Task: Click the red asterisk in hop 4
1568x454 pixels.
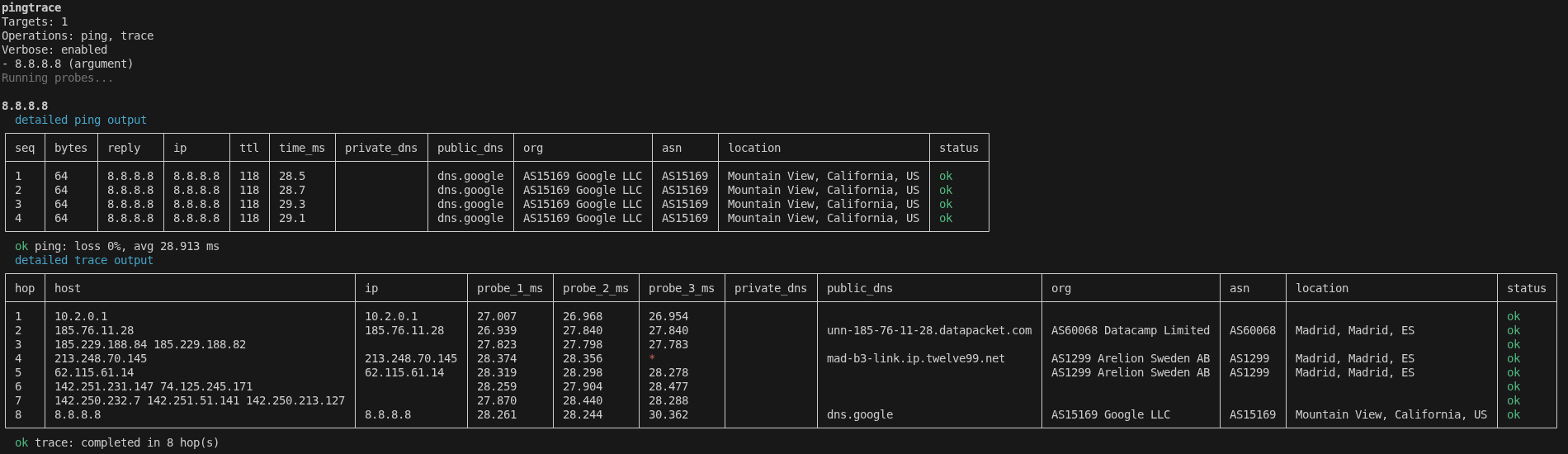Action: (x=652, y=358)
